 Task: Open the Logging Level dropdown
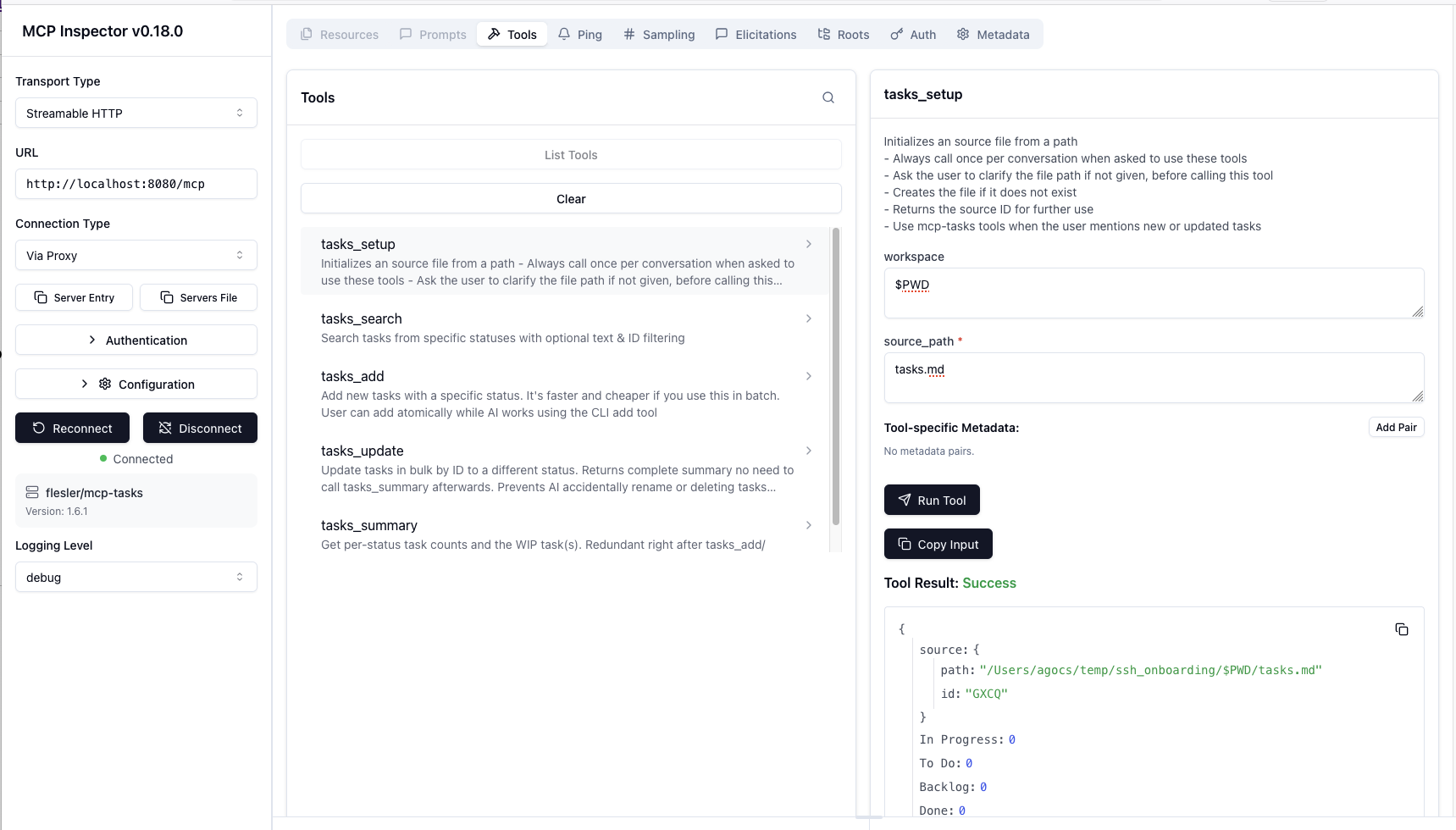pos(136,577)
